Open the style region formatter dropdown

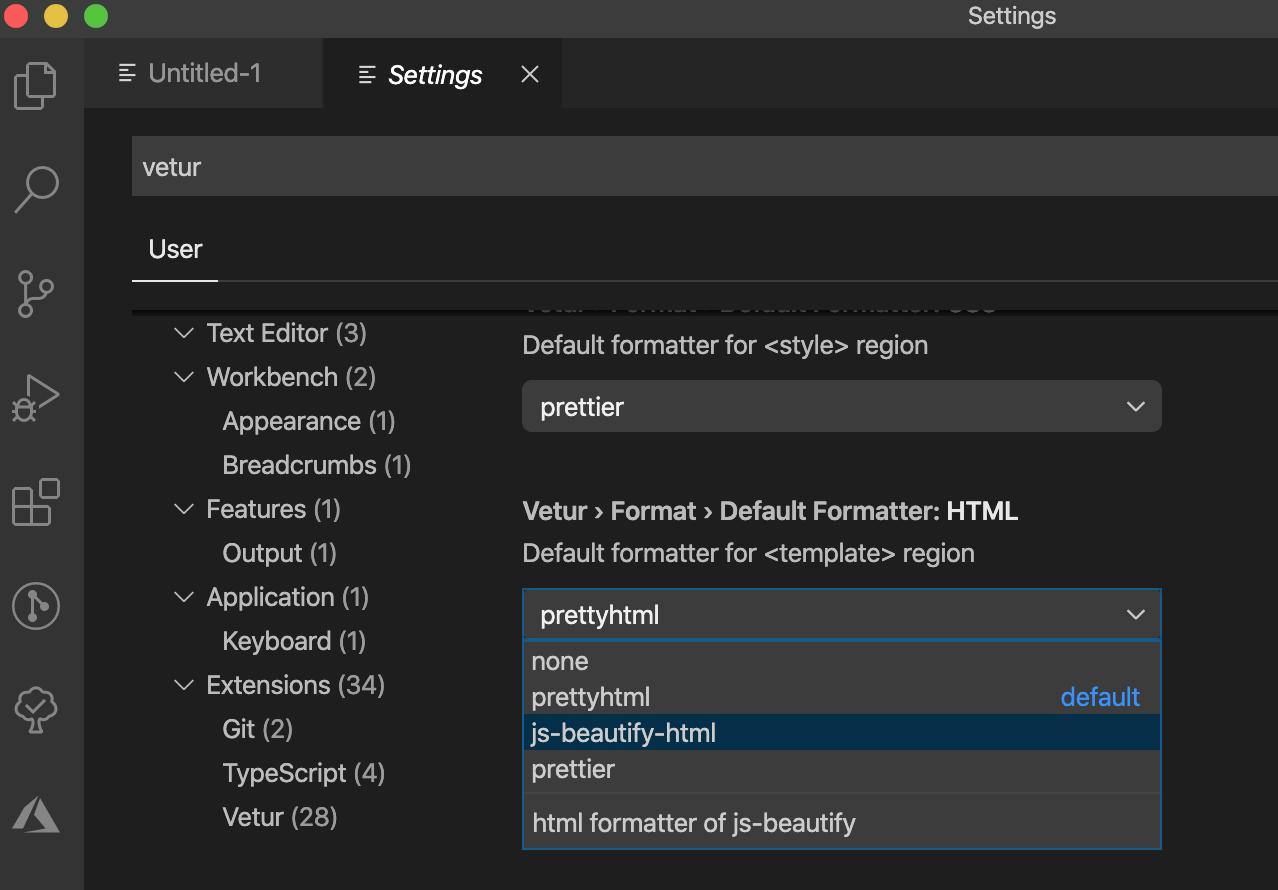(841, 407)
